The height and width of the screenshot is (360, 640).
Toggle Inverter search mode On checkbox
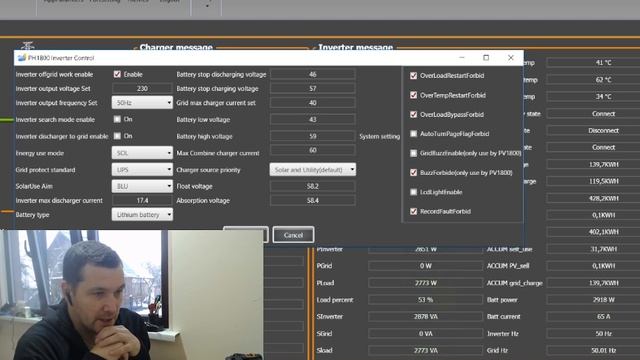(117, 119)
